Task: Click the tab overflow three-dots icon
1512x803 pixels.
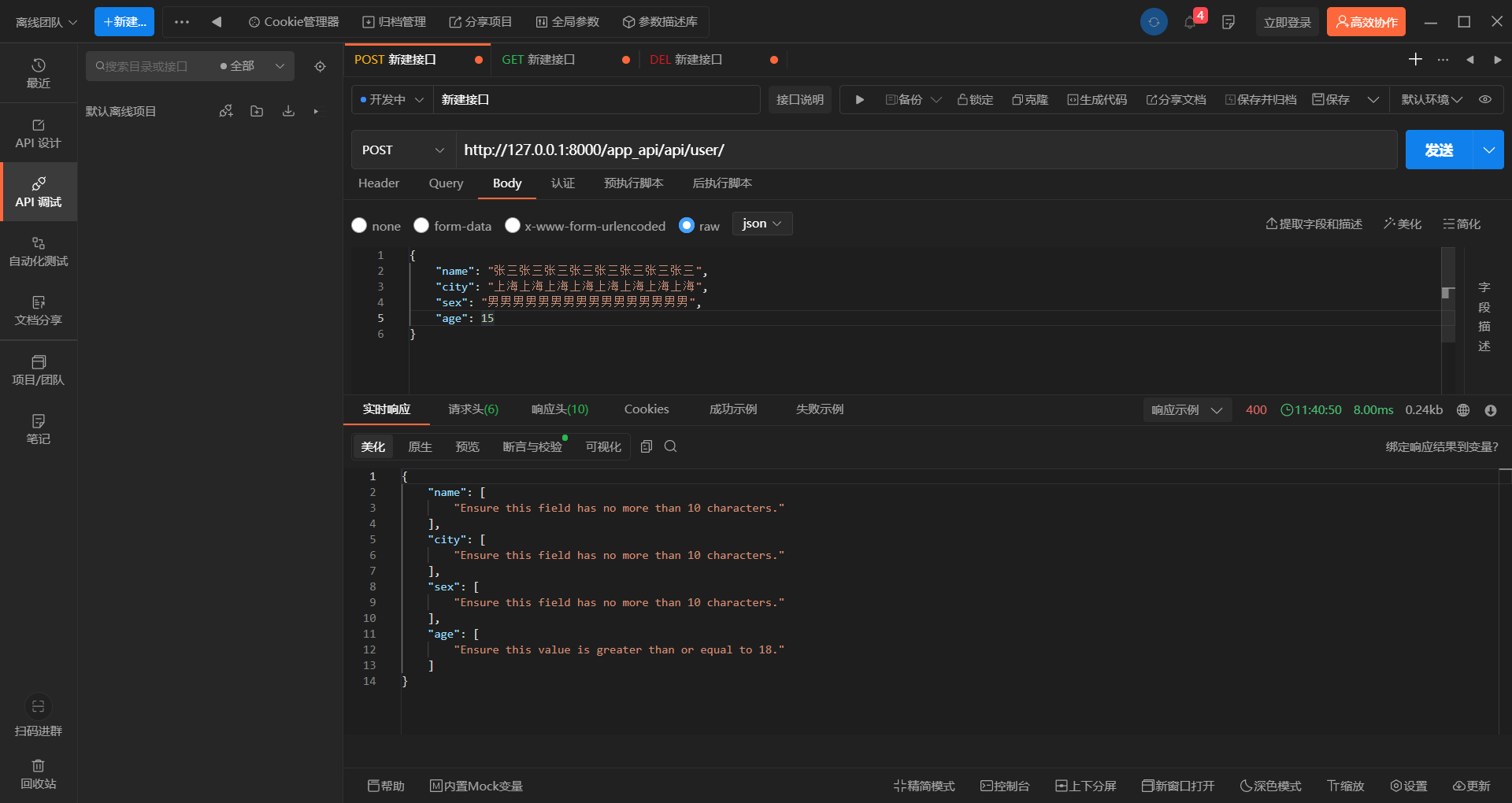Action: (x=1443, y=59)
